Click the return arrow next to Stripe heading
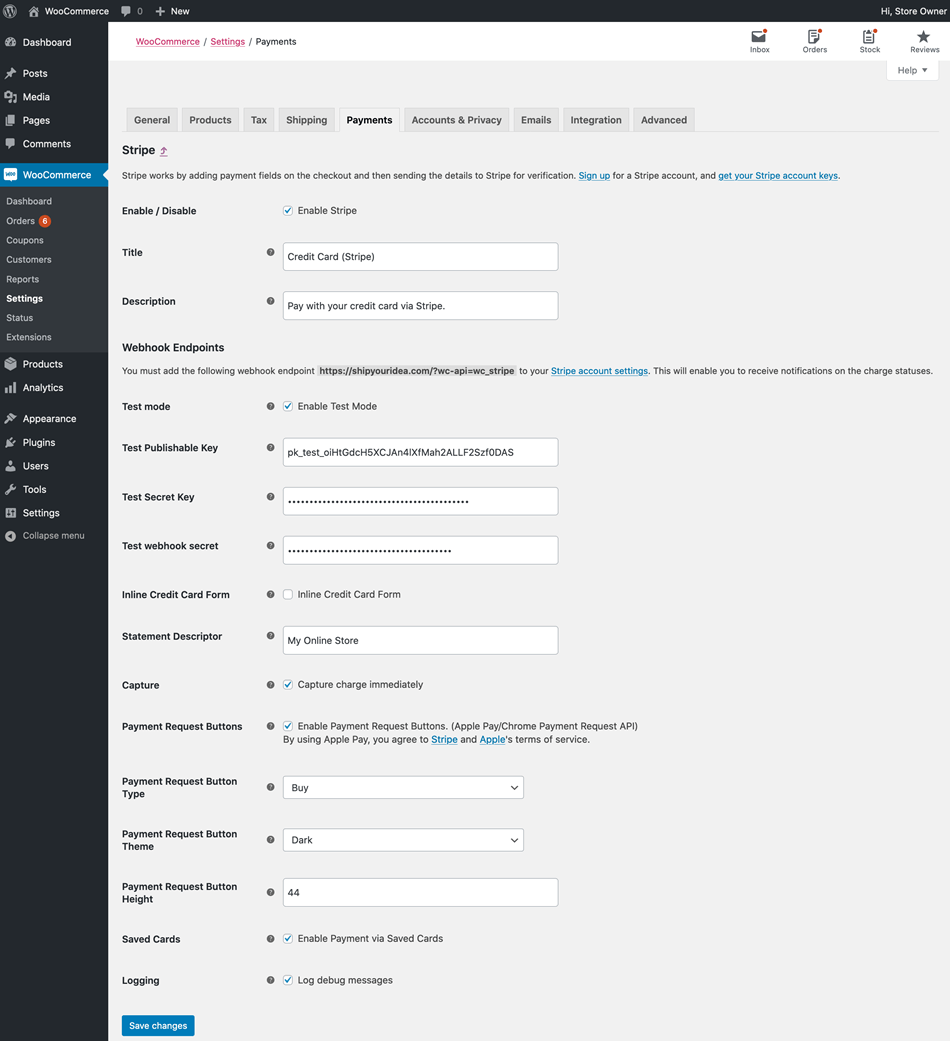 [164, 151]
